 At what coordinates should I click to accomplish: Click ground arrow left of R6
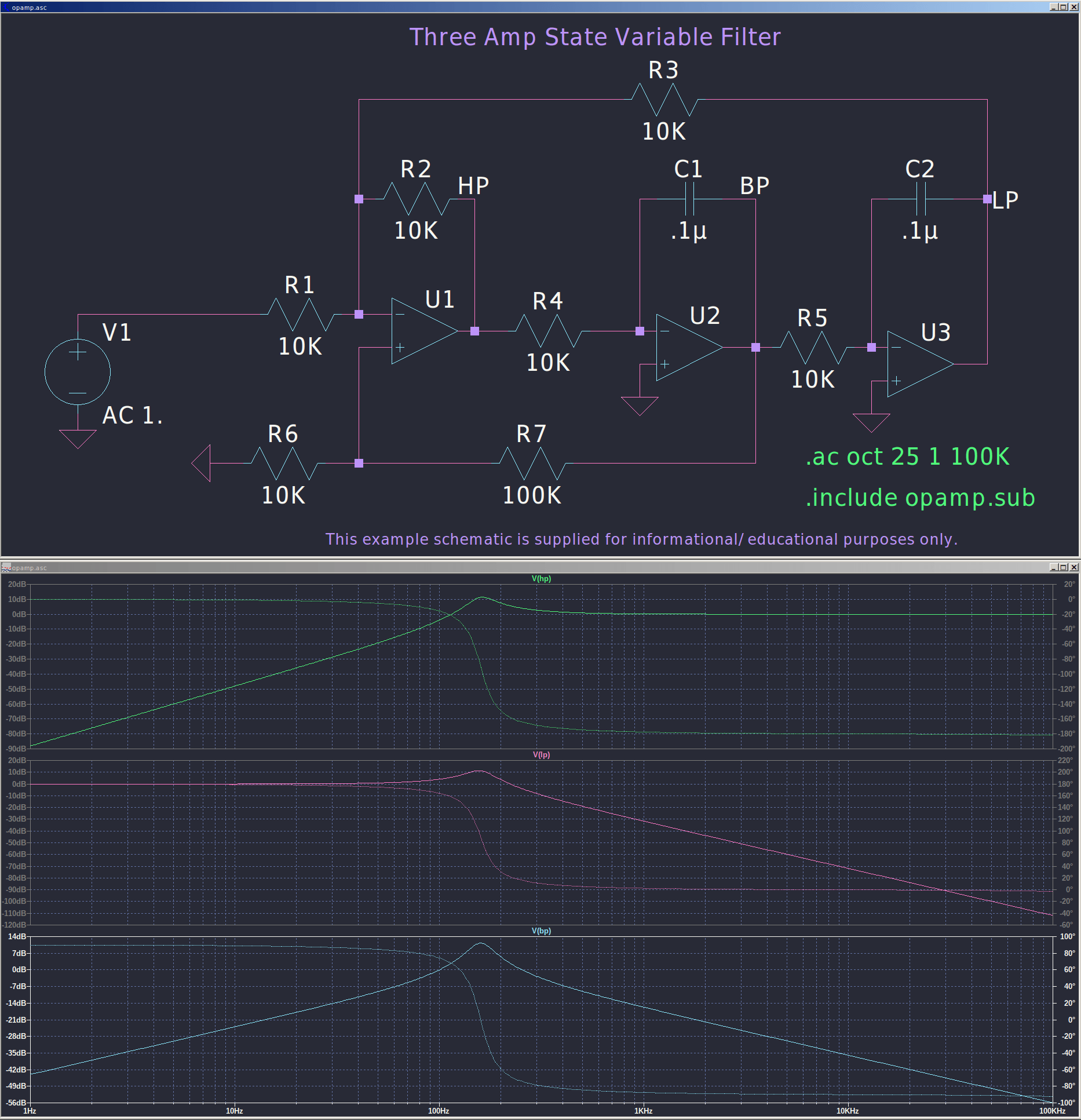tap(201, 463)
